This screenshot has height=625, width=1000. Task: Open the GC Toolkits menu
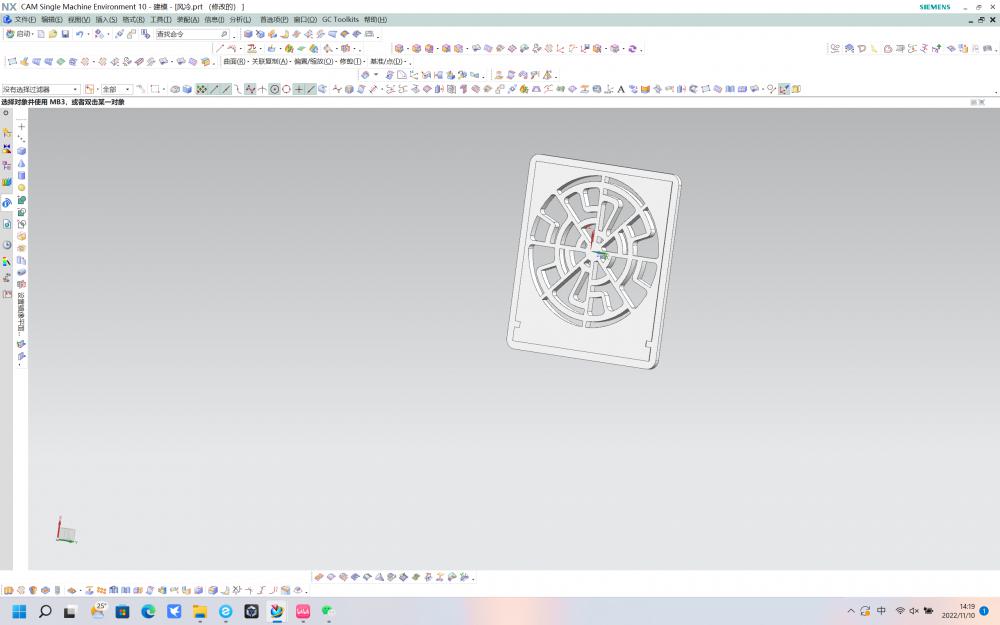[340, 20]
